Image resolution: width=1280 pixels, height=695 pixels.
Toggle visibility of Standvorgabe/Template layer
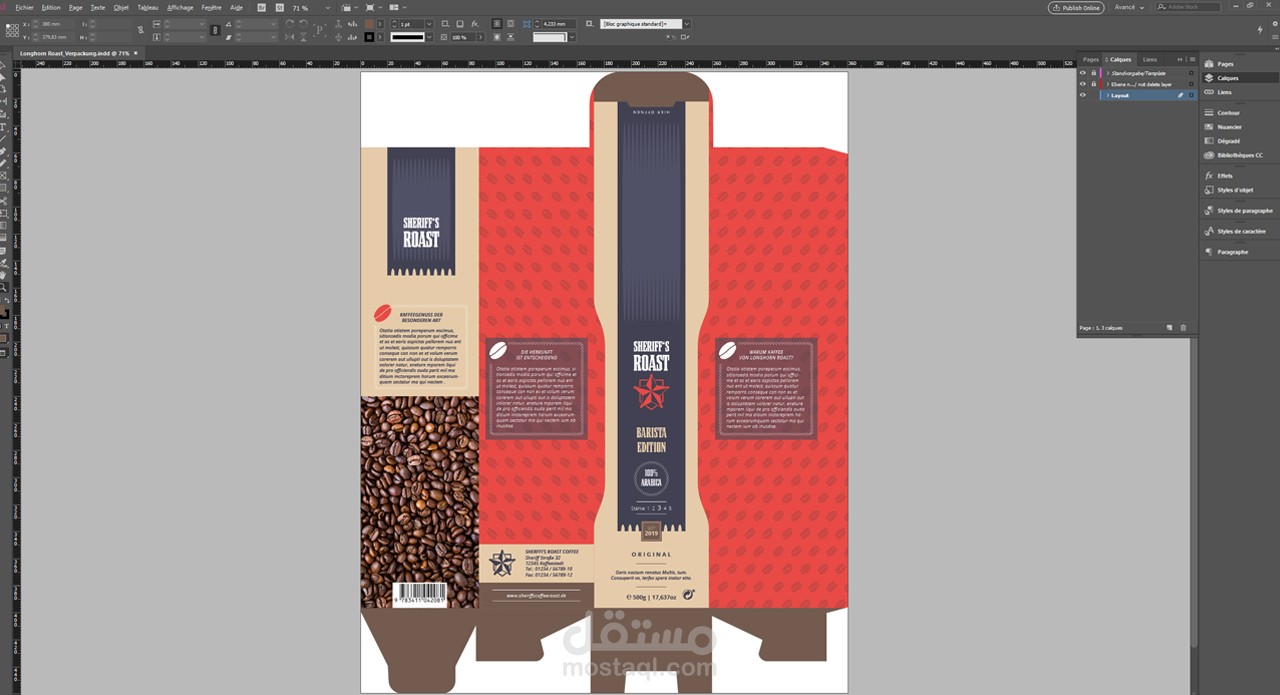point(1082,73)
